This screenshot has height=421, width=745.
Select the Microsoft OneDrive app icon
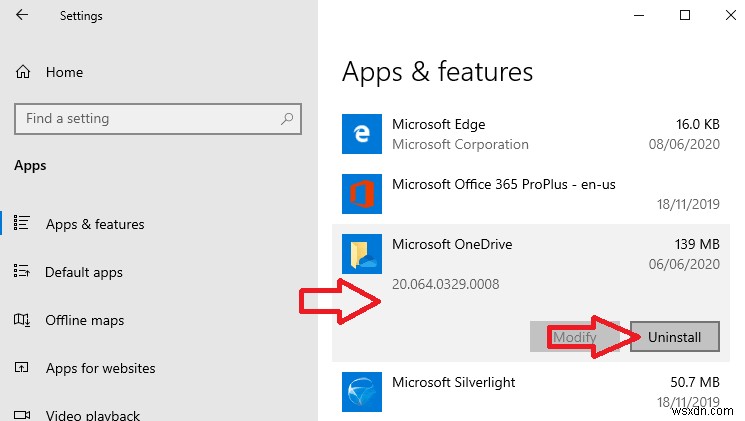pyautogui.click(x=362, y=254)
